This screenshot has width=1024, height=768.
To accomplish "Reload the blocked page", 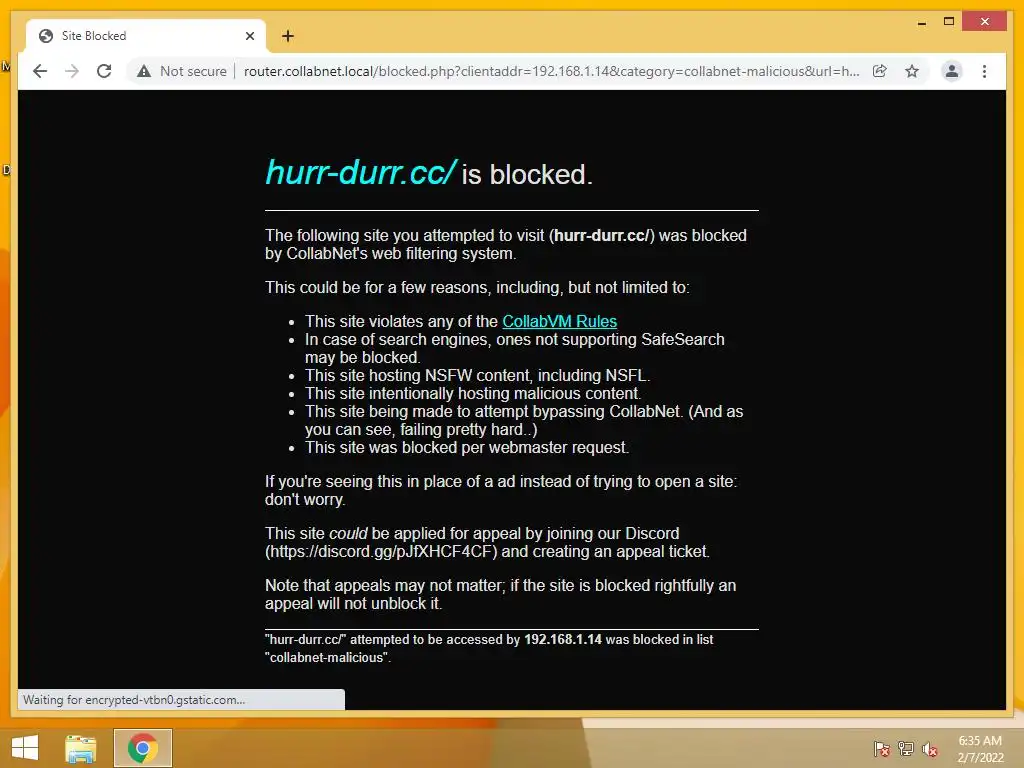I will [104, 71].
